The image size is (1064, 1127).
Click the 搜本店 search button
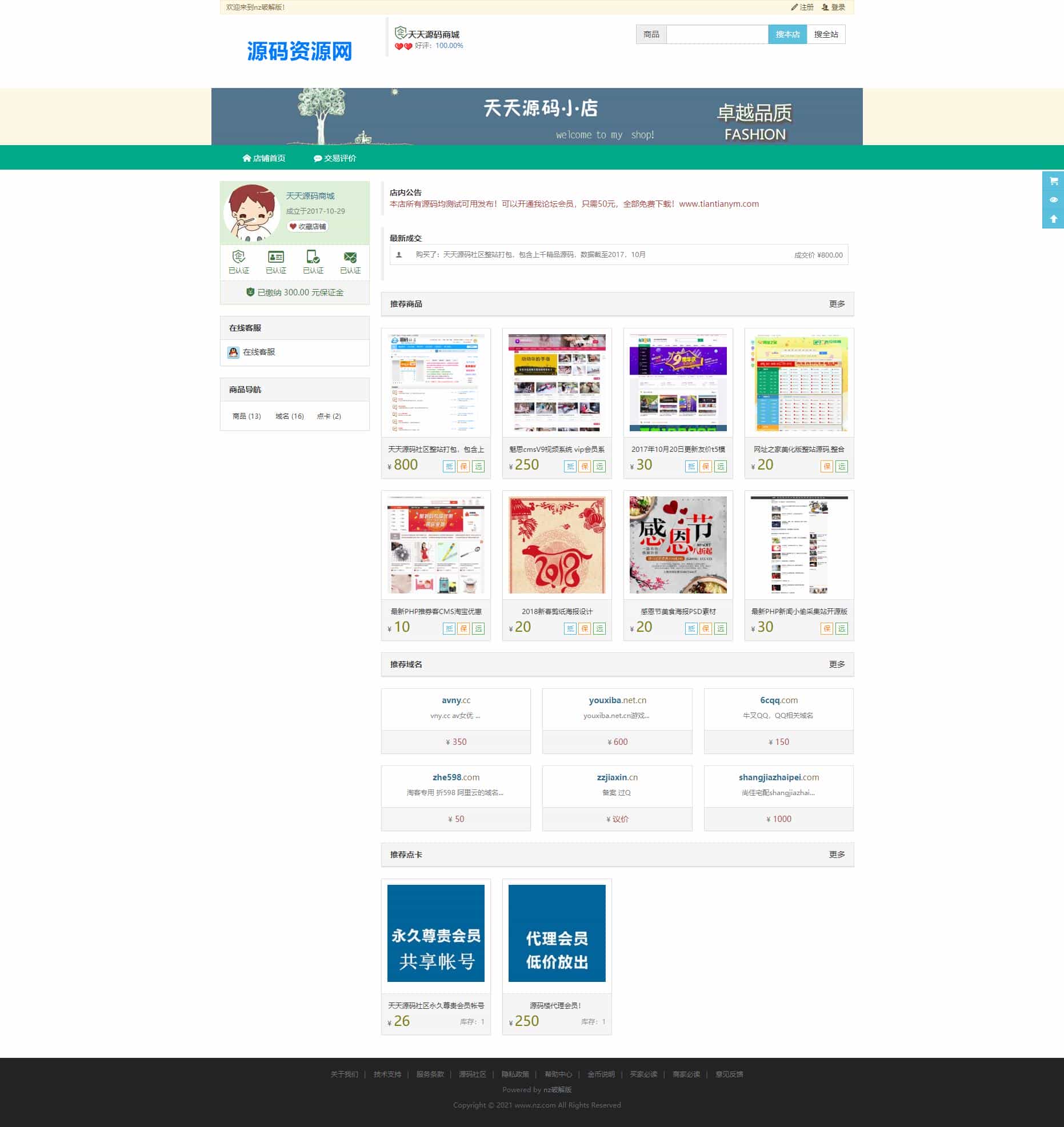coord(787,34)
